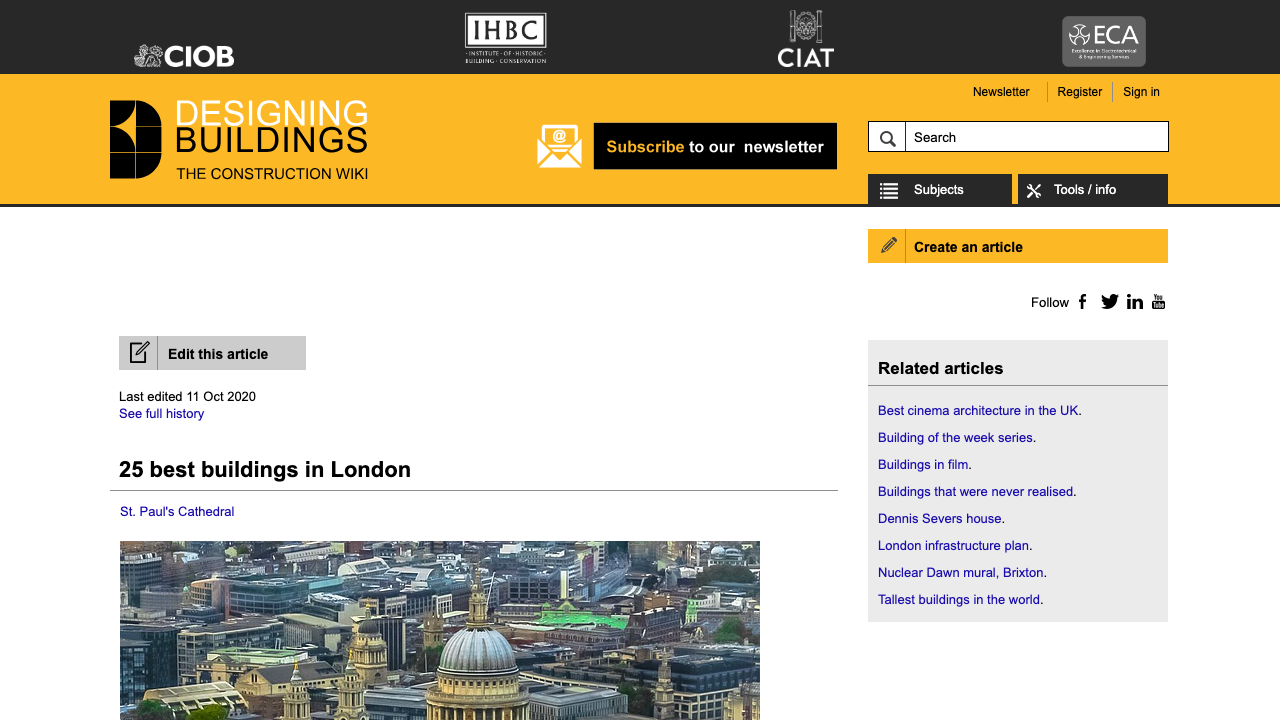Click the CIOB logo
The height and width of the screenshot is (720, 1280).
tap(184, 56)
